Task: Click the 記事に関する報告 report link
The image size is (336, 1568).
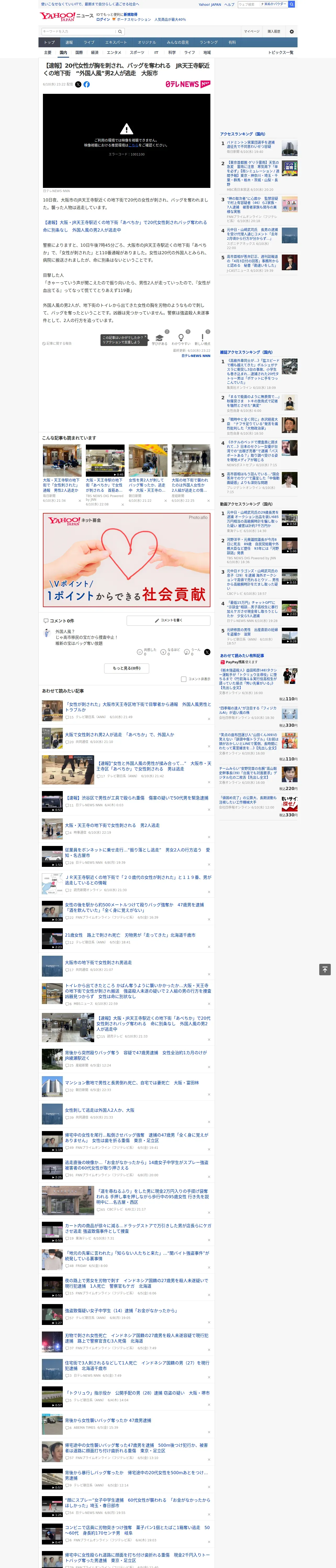Action: click(57, 343)
